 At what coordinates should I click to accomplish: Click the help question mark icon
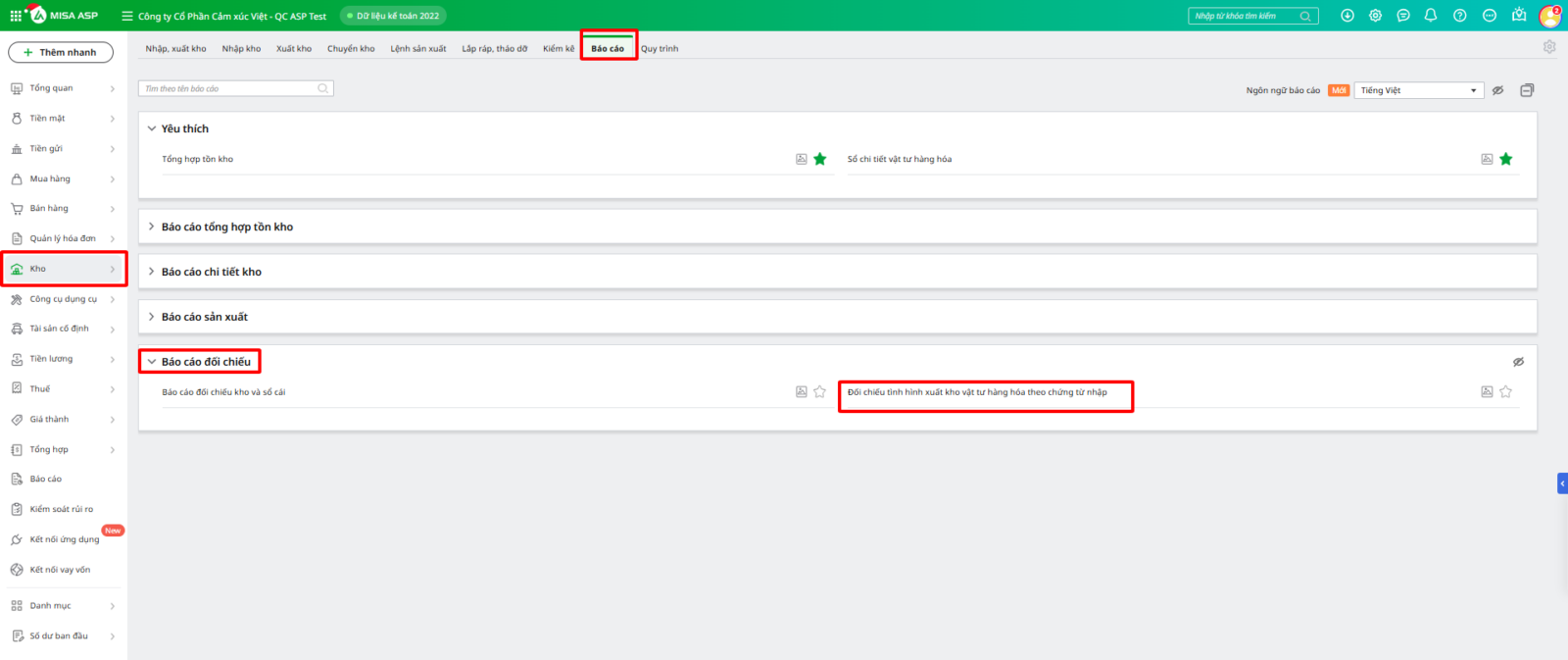click(1459, 16)
